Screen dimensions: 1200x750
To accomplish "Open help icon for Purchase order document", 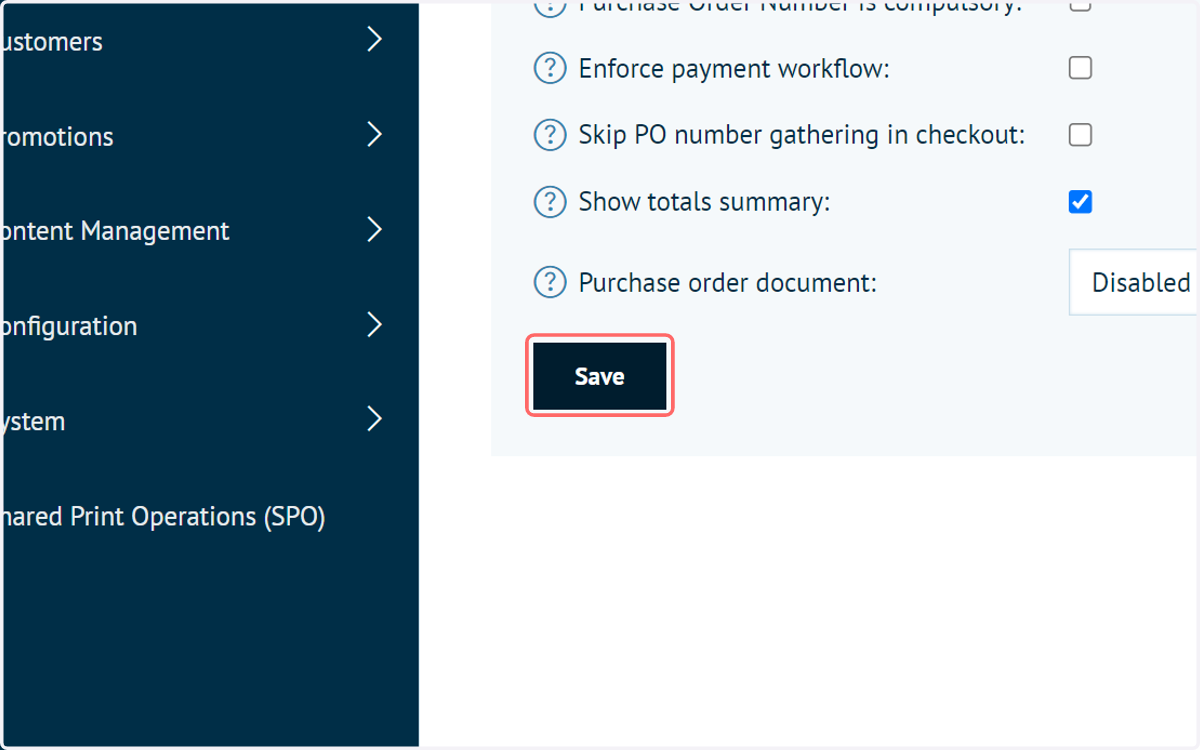I will pyautogui.click(x=549, y=283).
